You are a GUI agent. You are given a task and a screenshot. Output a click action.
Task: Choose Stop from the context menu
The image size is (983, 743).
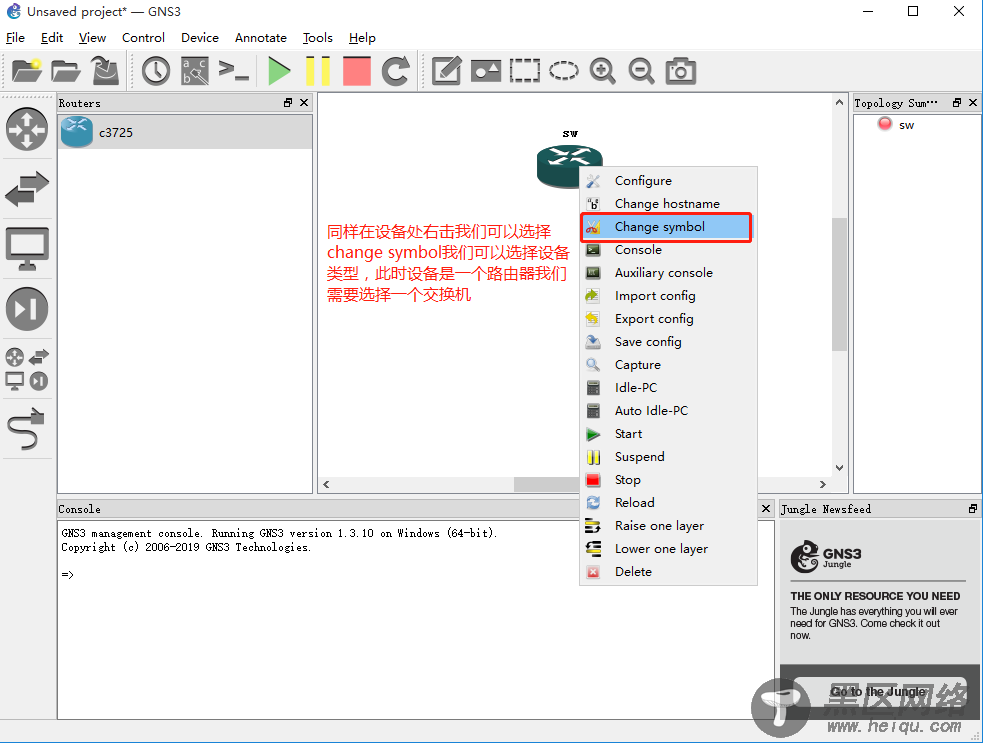point(668,480)
